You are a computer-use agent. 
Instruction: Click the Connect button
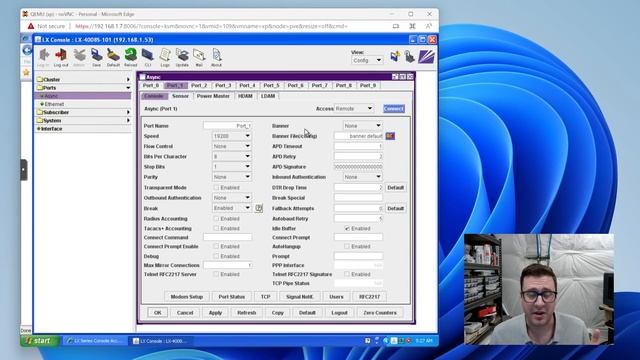click(x=394, y=109)
